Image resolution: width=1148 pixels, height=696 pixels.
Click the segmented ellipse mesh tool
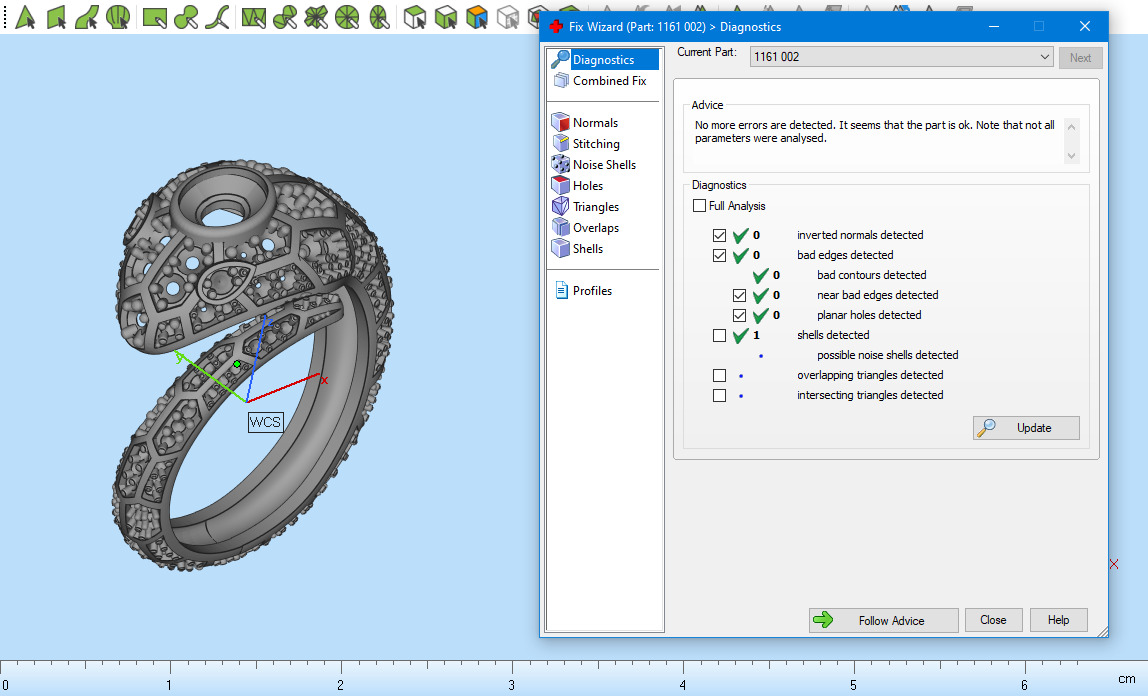tap(379, 17)
